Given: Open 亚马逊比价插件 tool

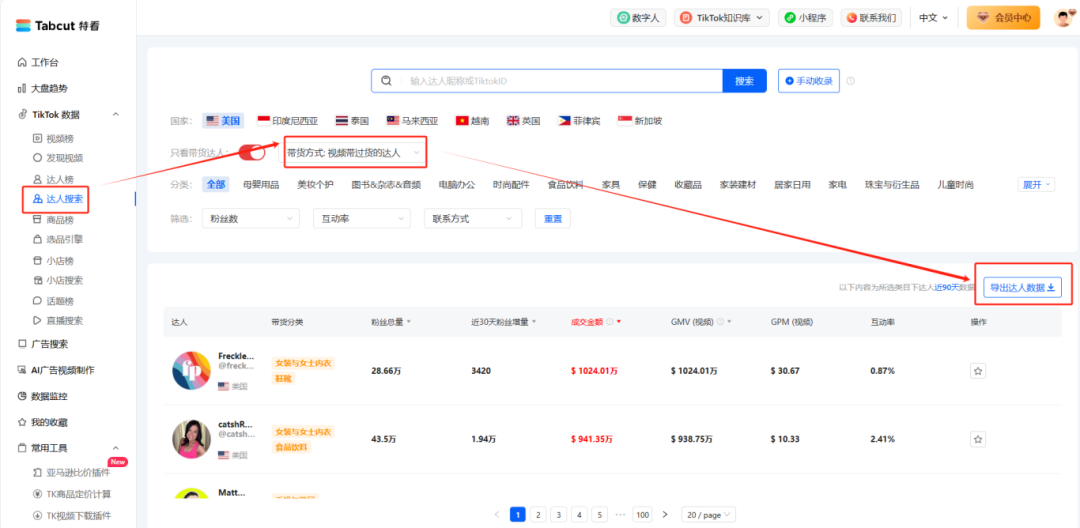Looking at the screenshot, I should 72,473.
